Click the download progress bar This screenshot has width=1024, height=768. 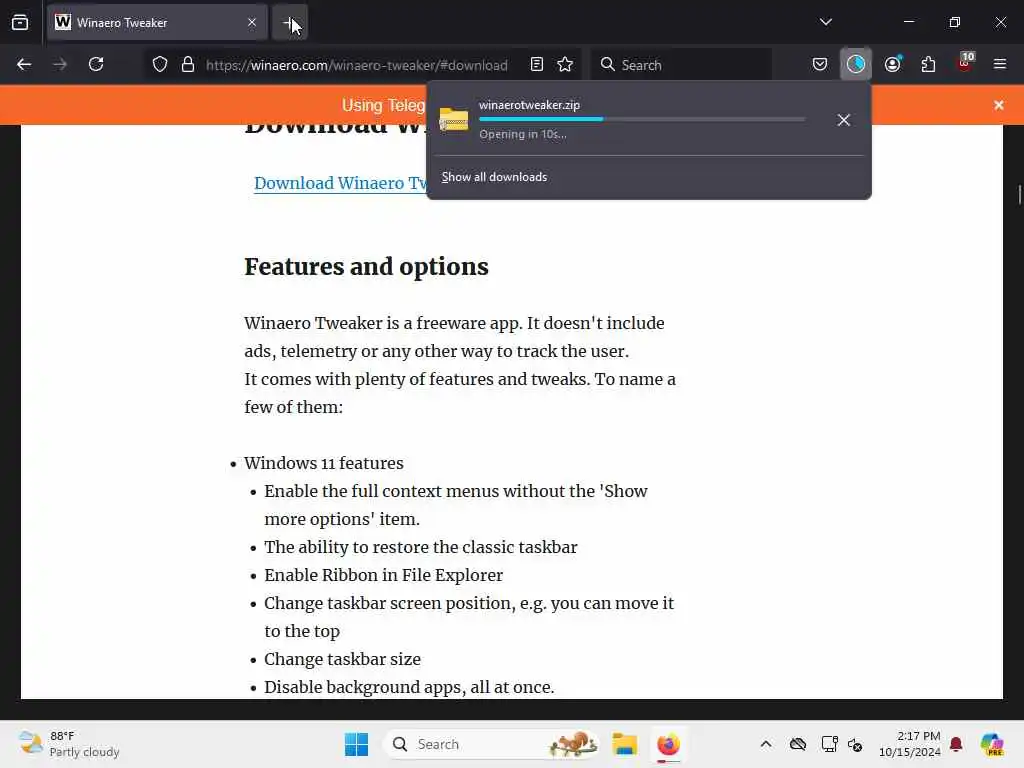pyautogui.click(x=642, y=119)
